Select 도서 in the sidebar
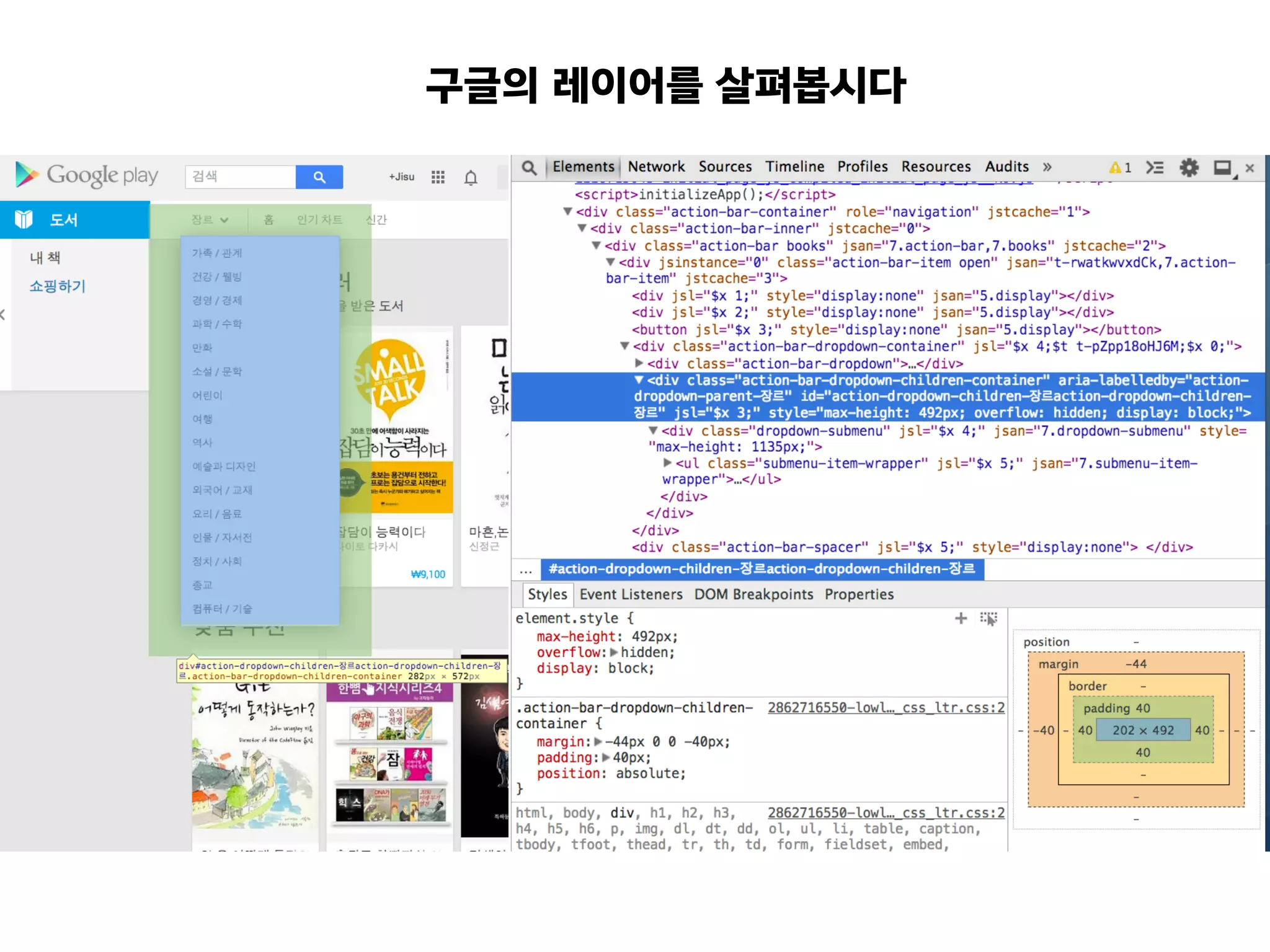This screenshot has width=1270, height=952. pos(74,219)
